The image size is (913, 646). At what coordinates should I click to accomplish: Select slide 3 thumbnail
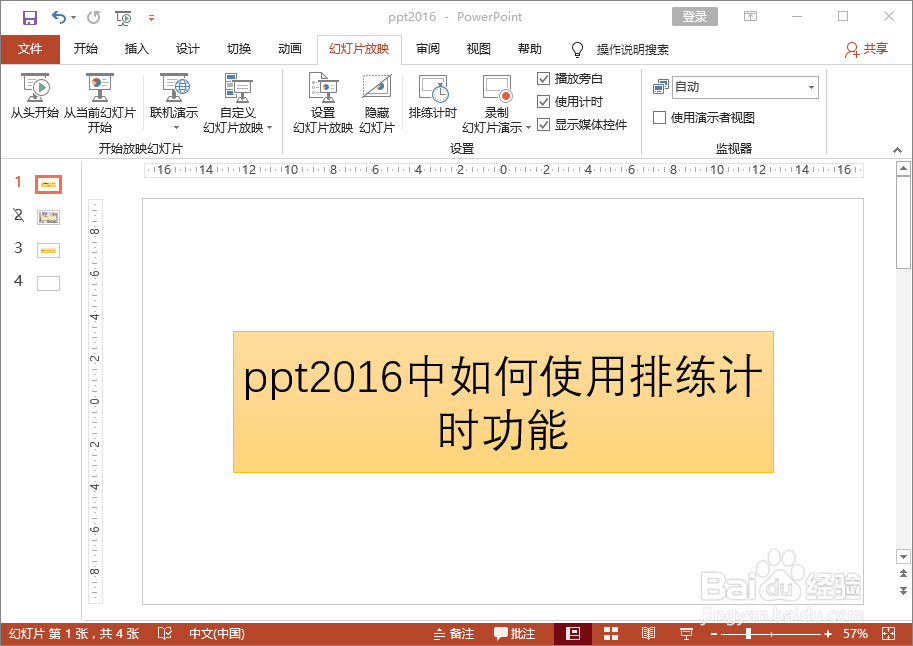(48, 250)
